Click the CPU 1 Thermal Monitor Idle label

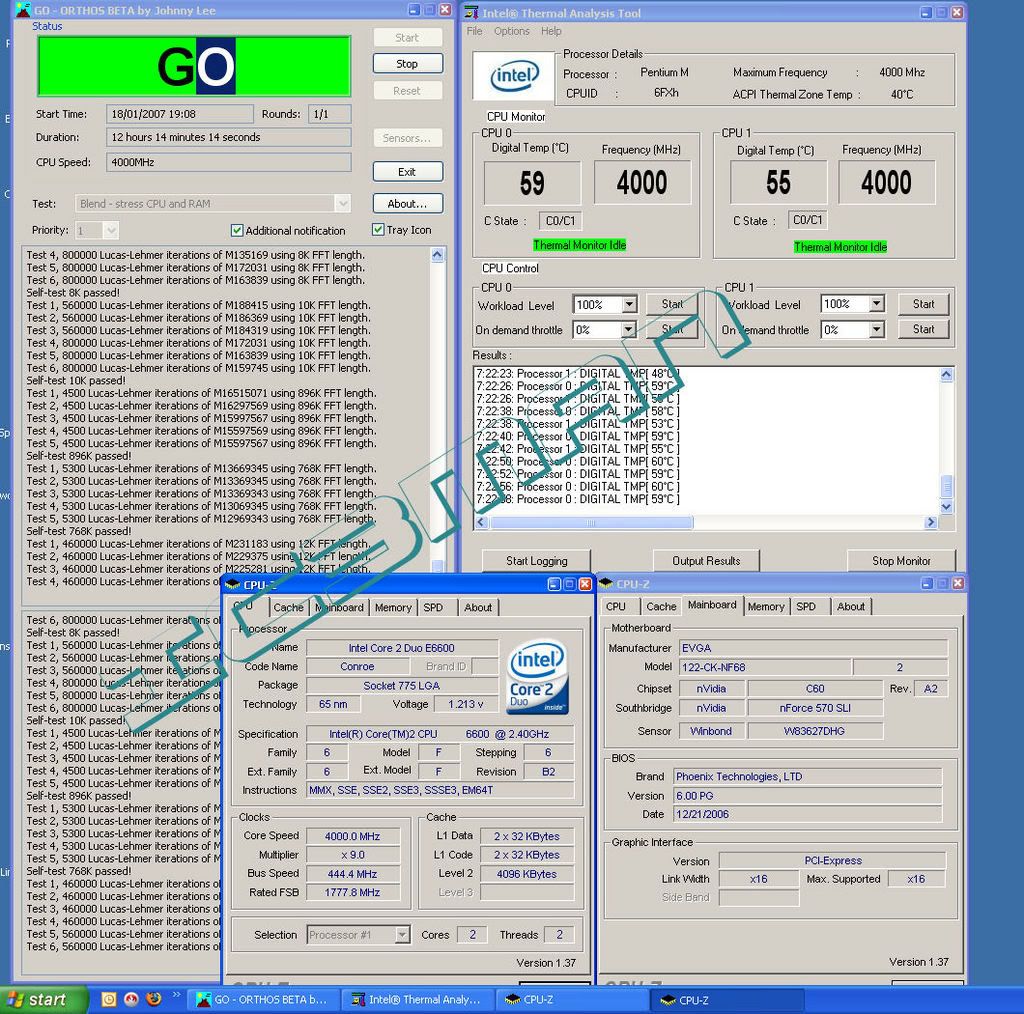coord(840,247)
